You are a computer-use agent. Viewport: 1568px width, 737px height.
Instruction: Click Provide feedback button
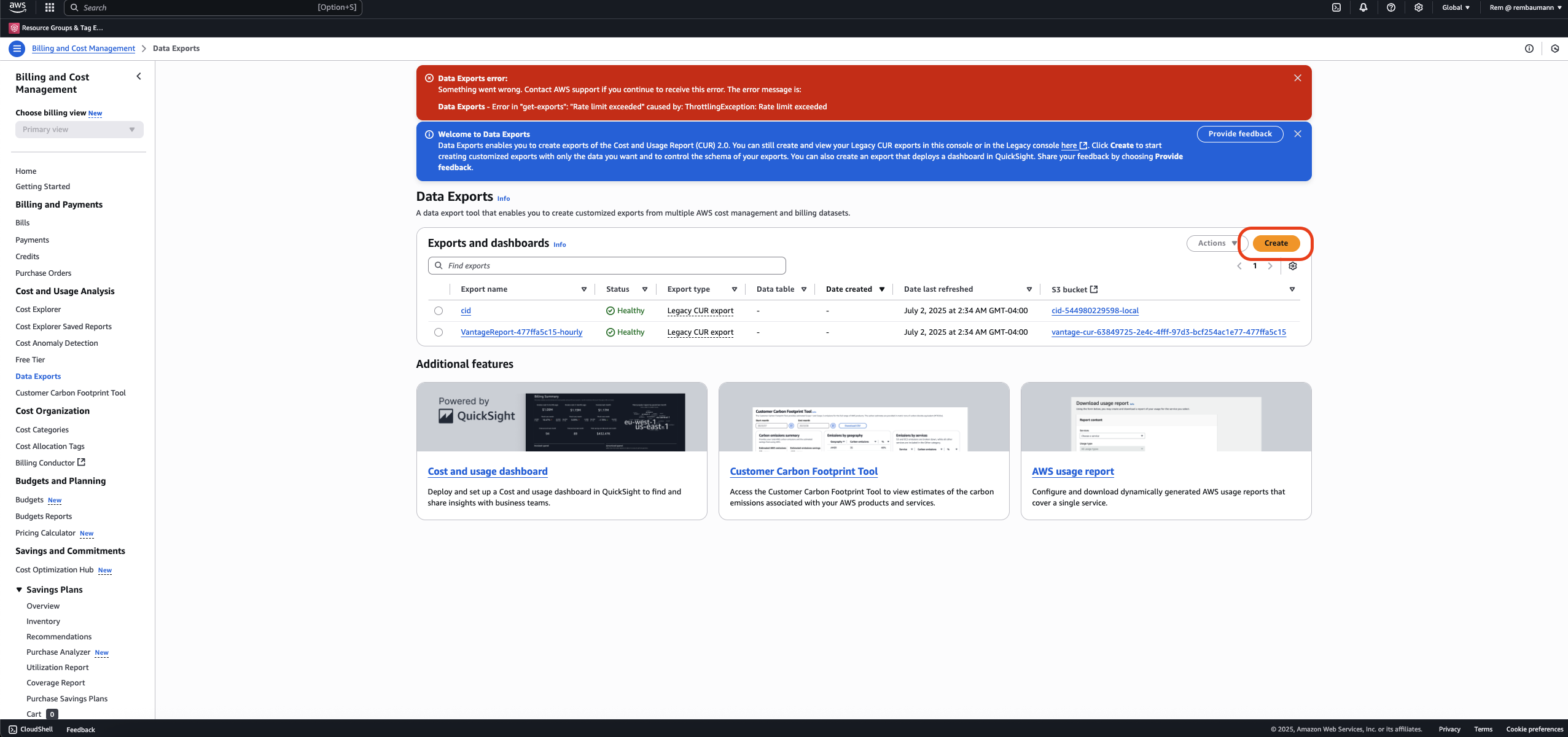(x=1240, y=134)
